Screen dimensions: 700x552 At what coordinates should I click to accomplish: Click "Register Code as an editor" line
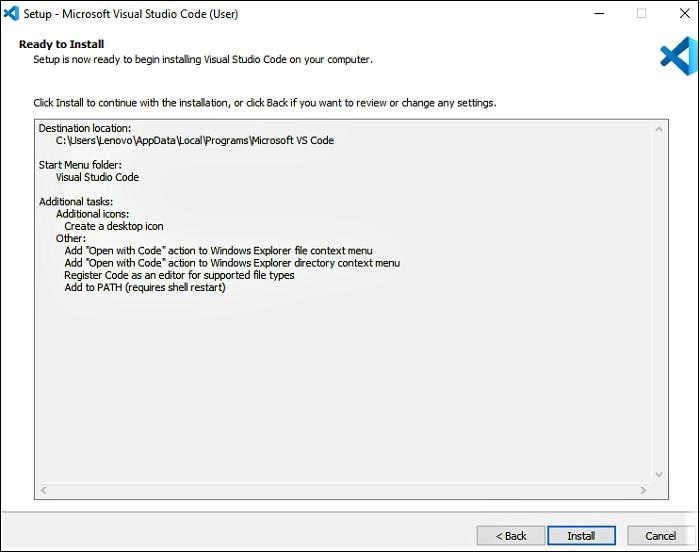pos(179,275)
